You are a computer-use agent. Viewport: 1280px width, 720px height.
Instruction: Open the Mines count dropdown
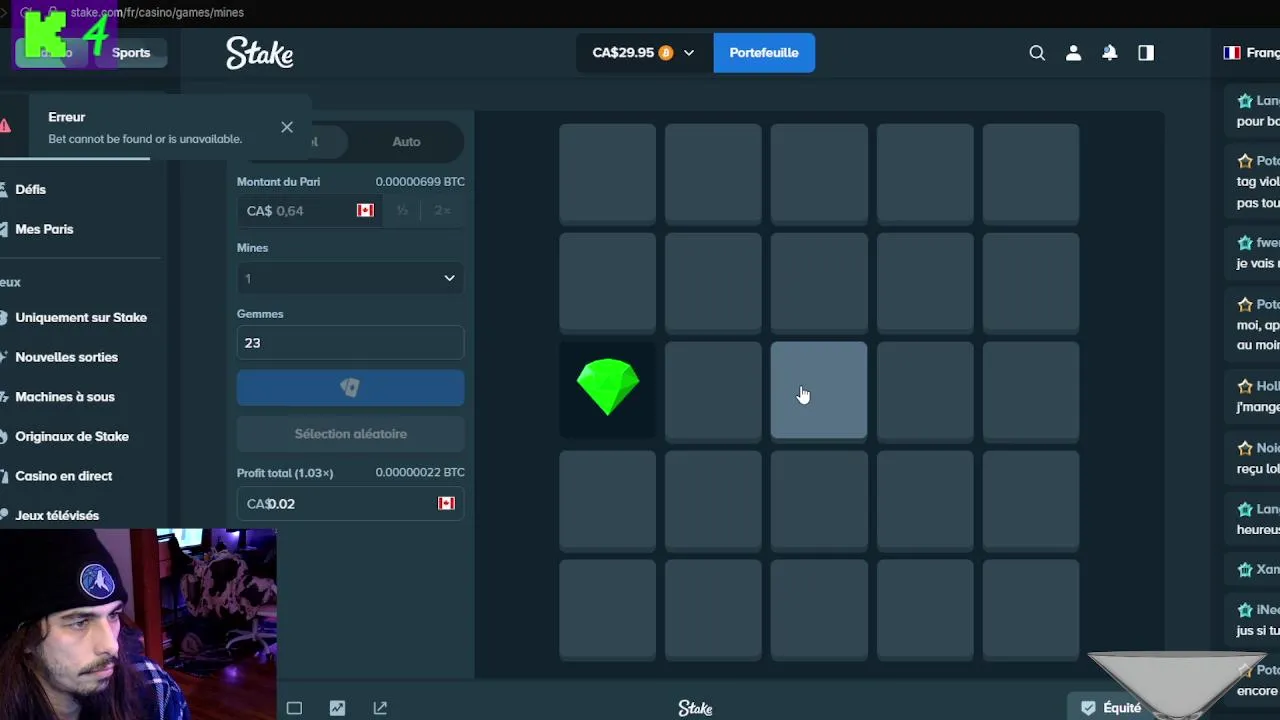point(350,278)
